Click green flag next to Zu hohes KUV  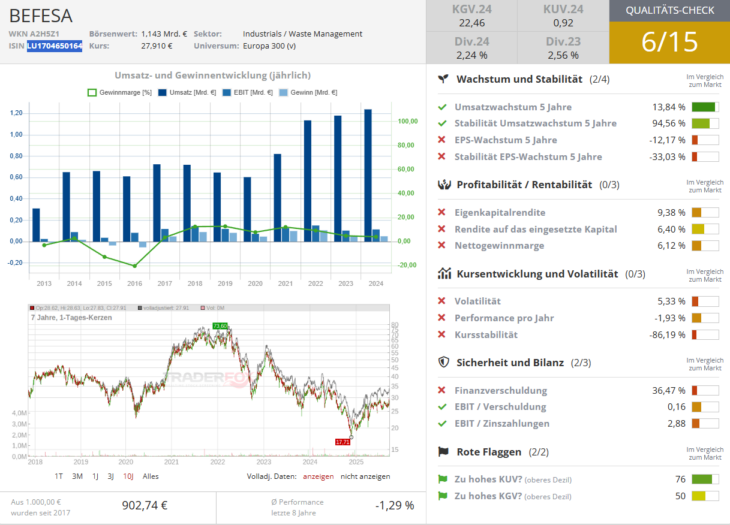coord(443,479)
